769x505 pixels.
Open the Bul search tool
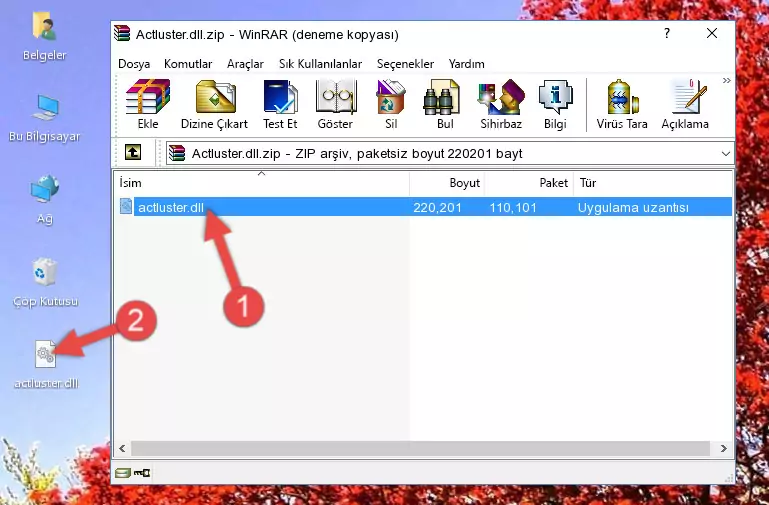pyautogui.click(x=445, y=104)
